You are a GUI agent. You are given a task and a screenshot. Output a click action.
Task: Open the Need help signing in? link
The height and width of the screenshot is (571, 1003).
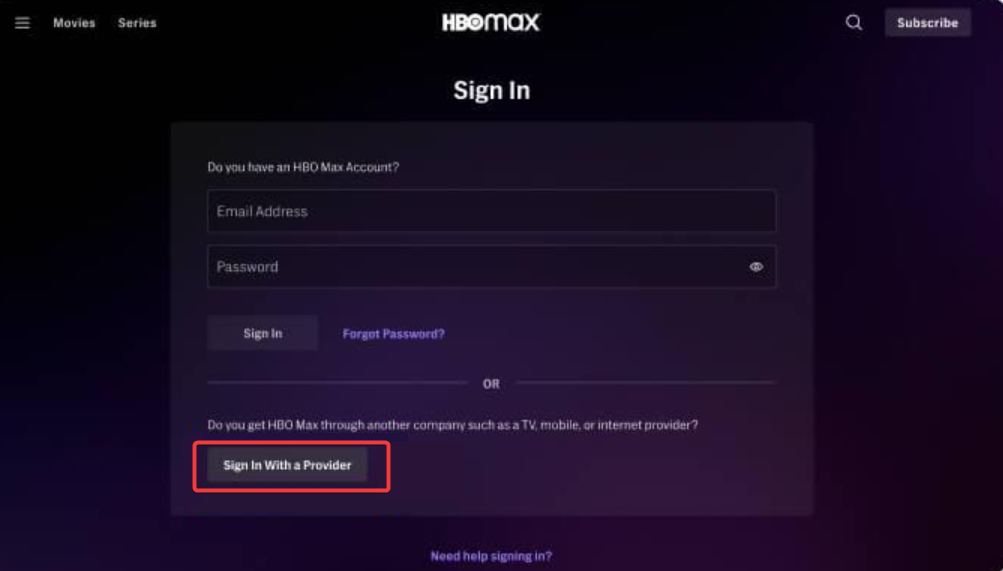coord(491,556)
